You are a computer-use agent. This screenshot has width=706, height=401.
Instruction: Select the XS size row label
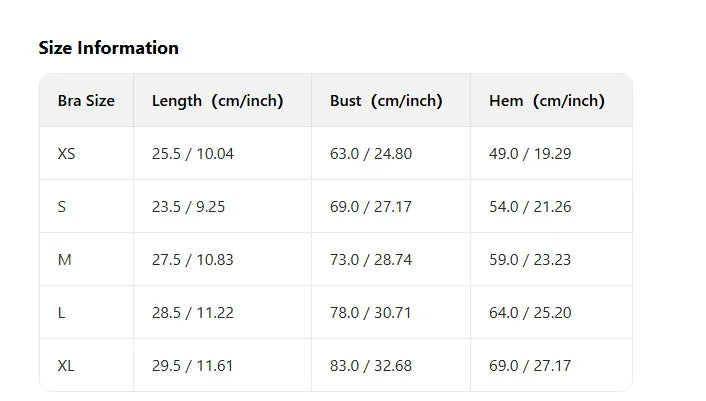66,154
